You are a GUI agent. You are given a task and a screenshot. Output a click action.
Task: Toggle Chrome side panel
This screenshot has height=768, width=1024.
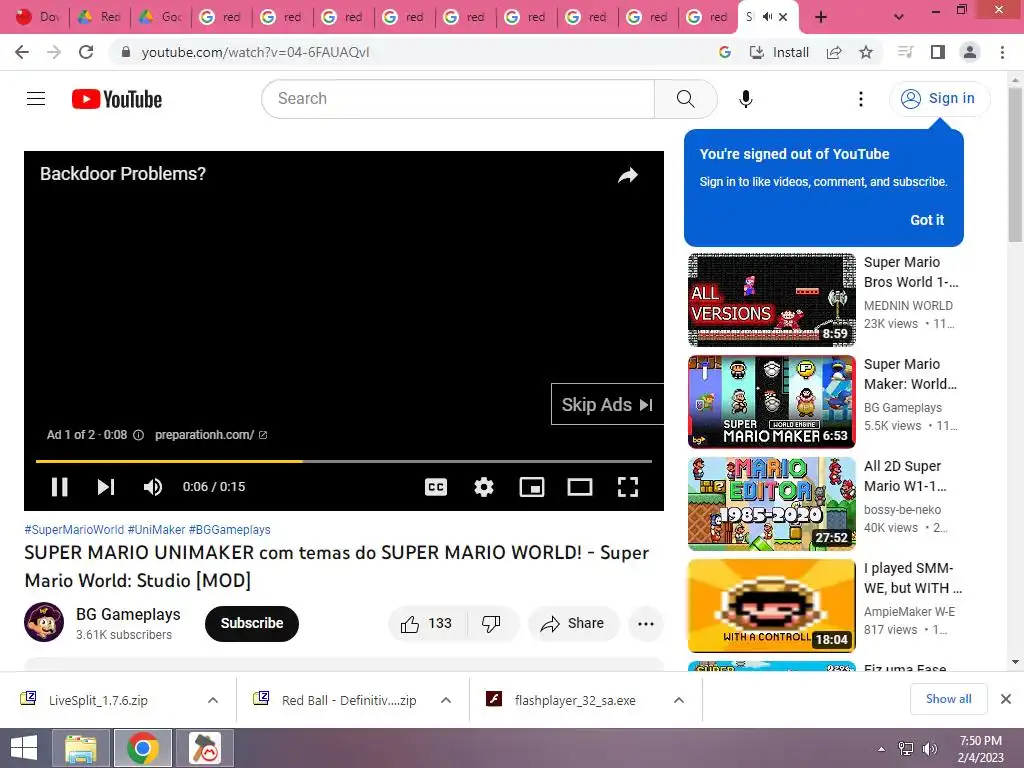(x=938, y=52)
